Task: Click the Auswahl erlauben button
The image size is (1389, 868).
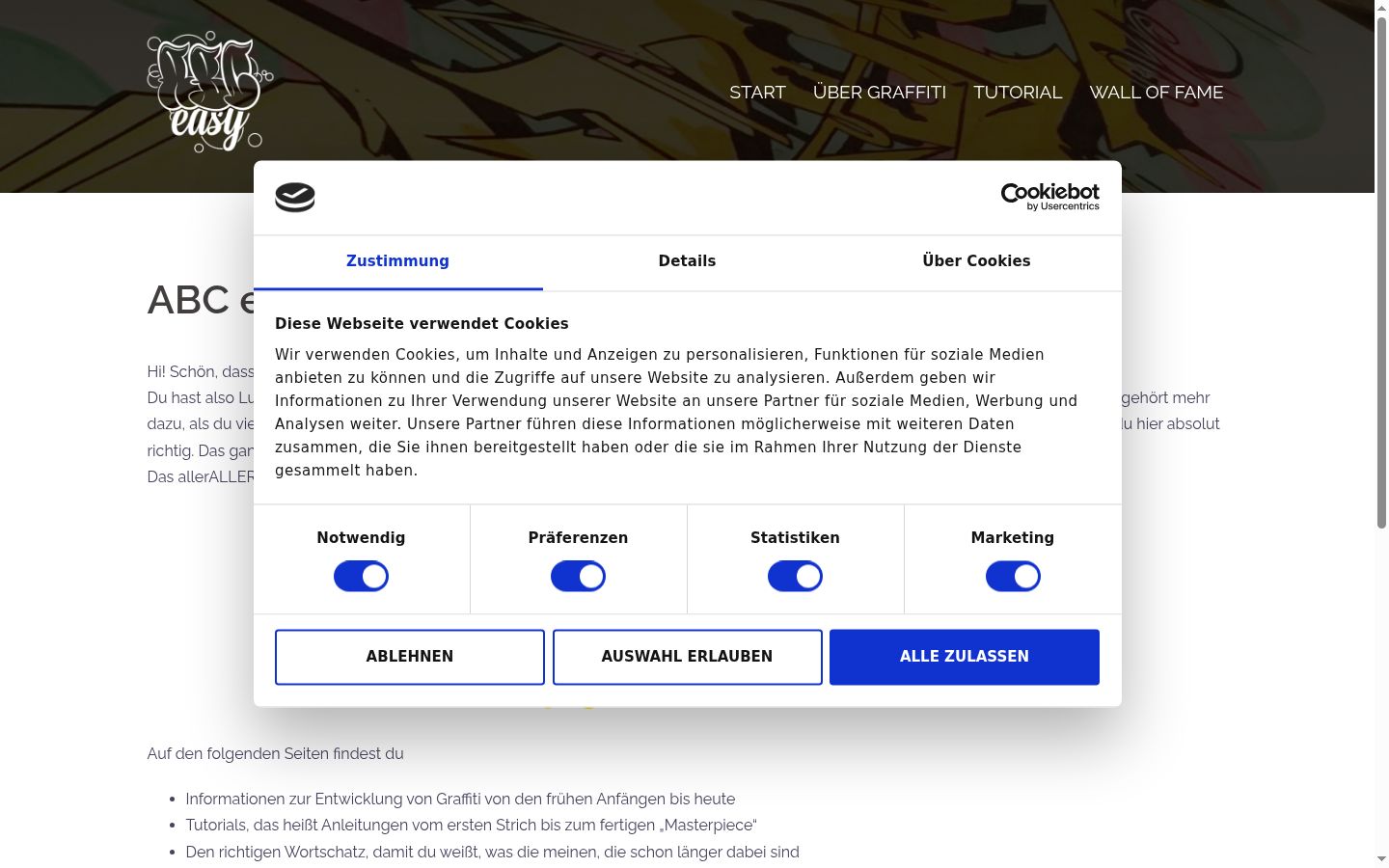Action: click(x=688, y=657)
